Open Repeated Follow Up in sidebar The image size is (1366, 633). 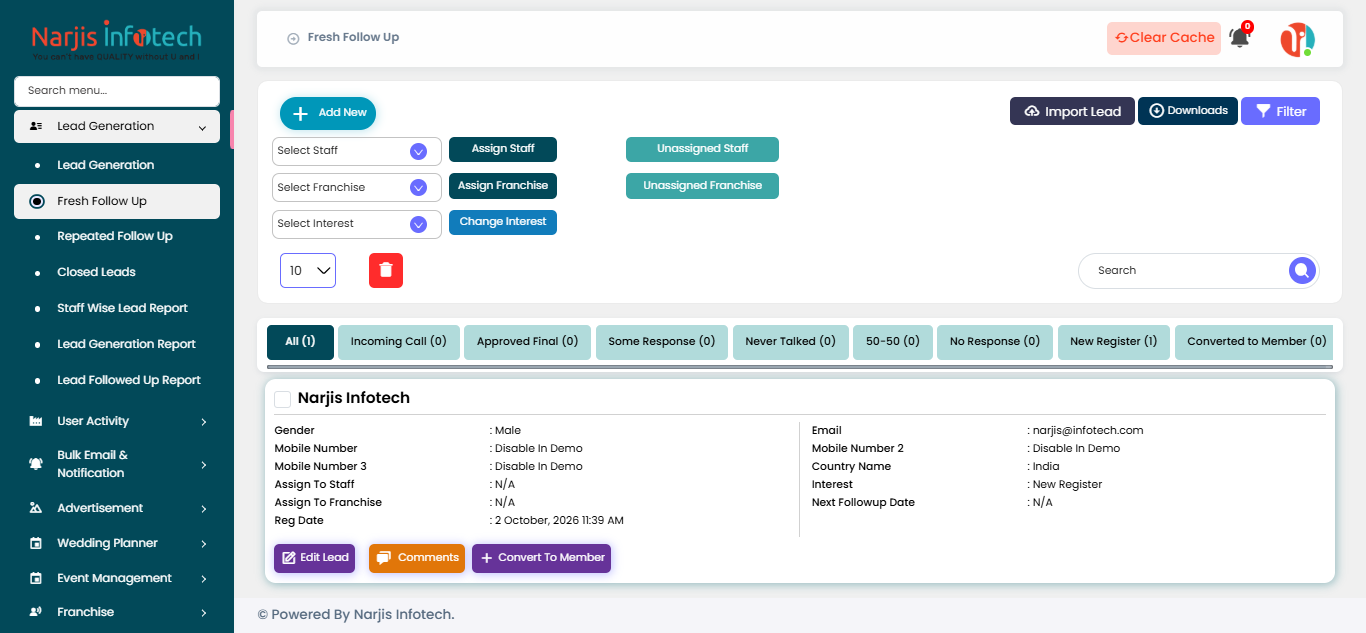115,236
